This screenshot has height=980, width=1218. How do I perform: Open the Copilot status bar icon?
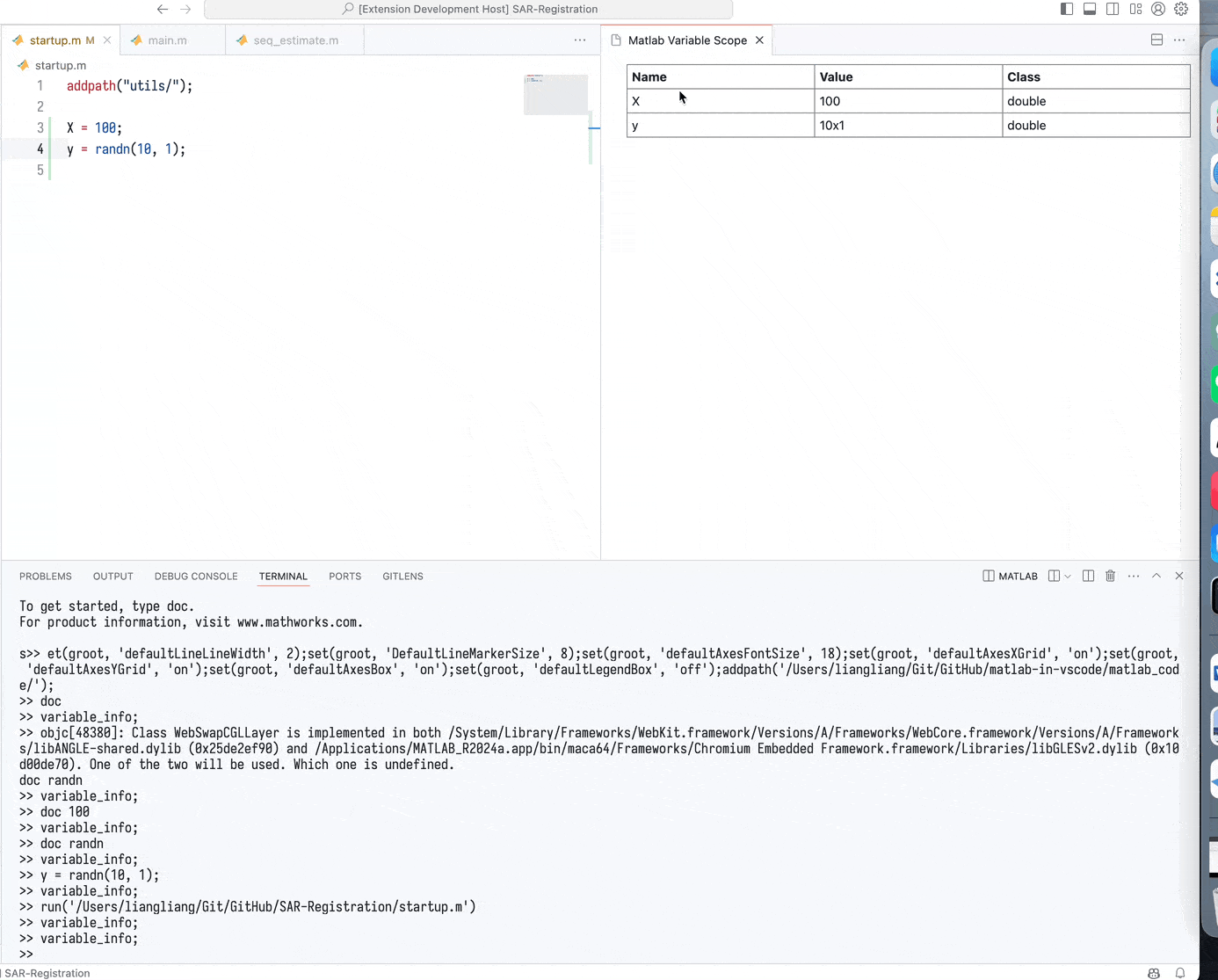tap(1154, 973)
